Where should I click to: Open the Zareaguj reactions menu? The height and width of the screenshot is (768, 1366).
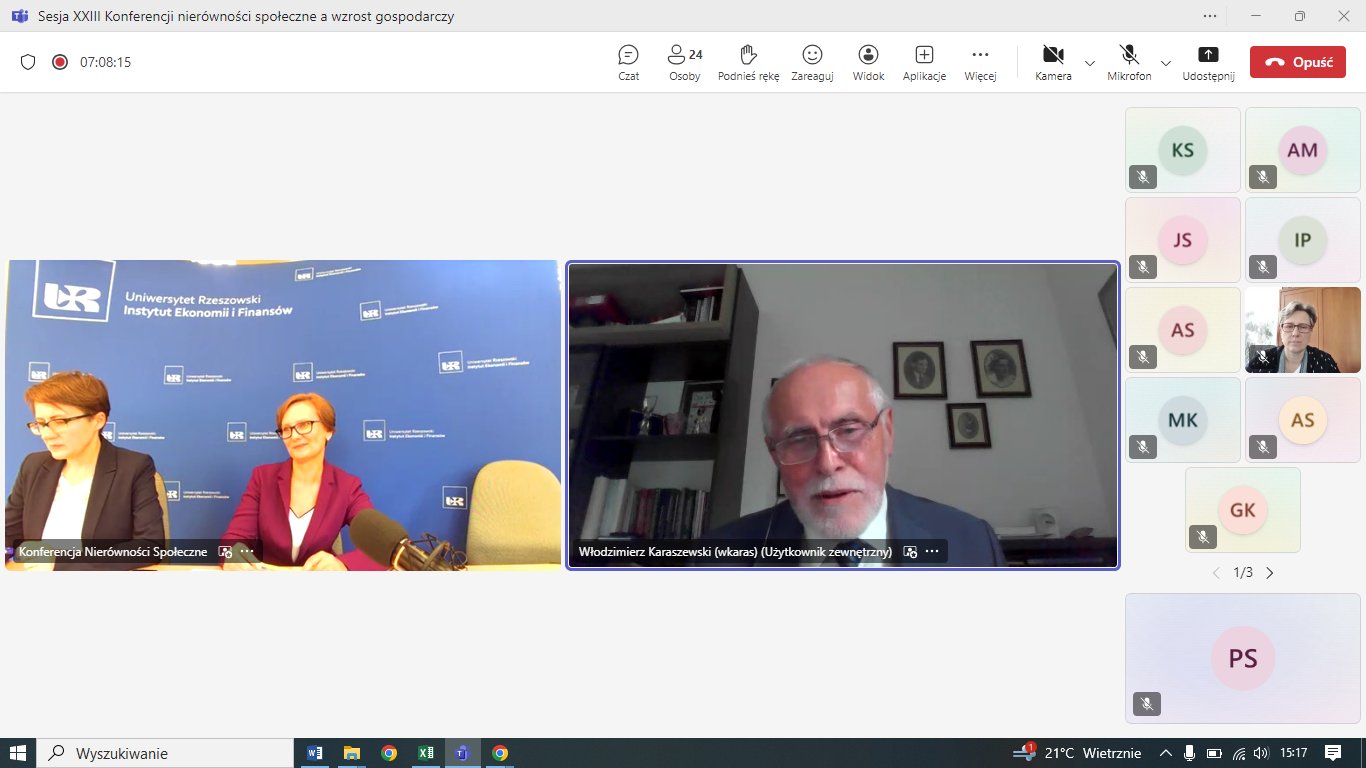[812, 62]
